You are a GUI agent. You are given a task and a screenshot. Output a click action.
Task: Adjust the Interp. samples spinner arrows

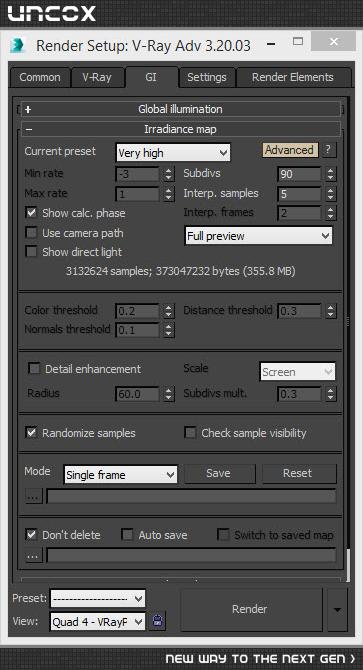point(331,194)
